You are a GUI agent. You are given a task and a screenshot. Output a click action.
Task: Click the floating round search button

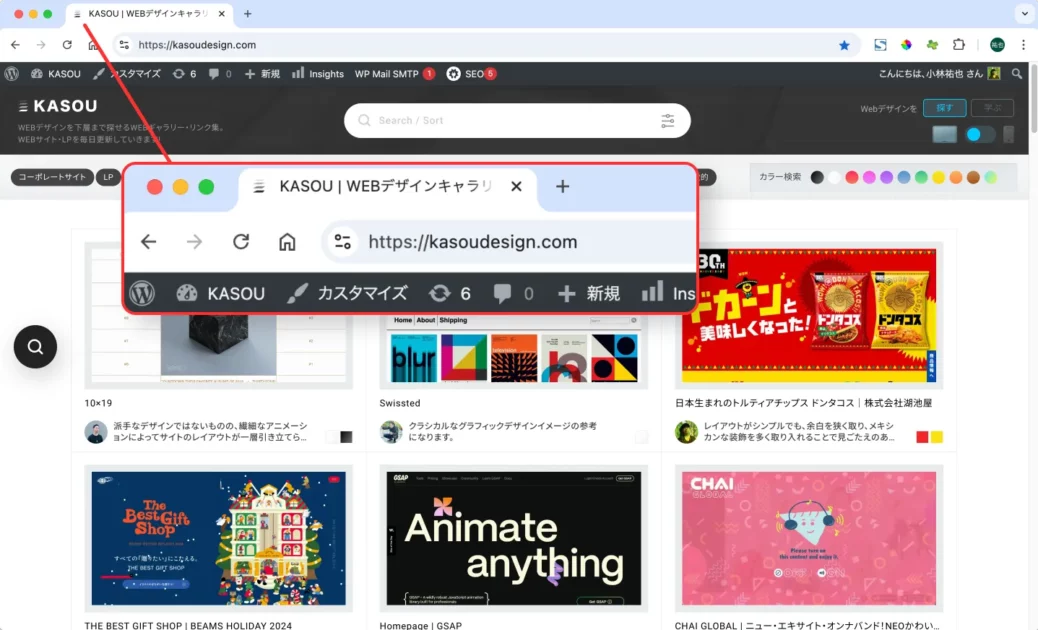tap(35, 347)
